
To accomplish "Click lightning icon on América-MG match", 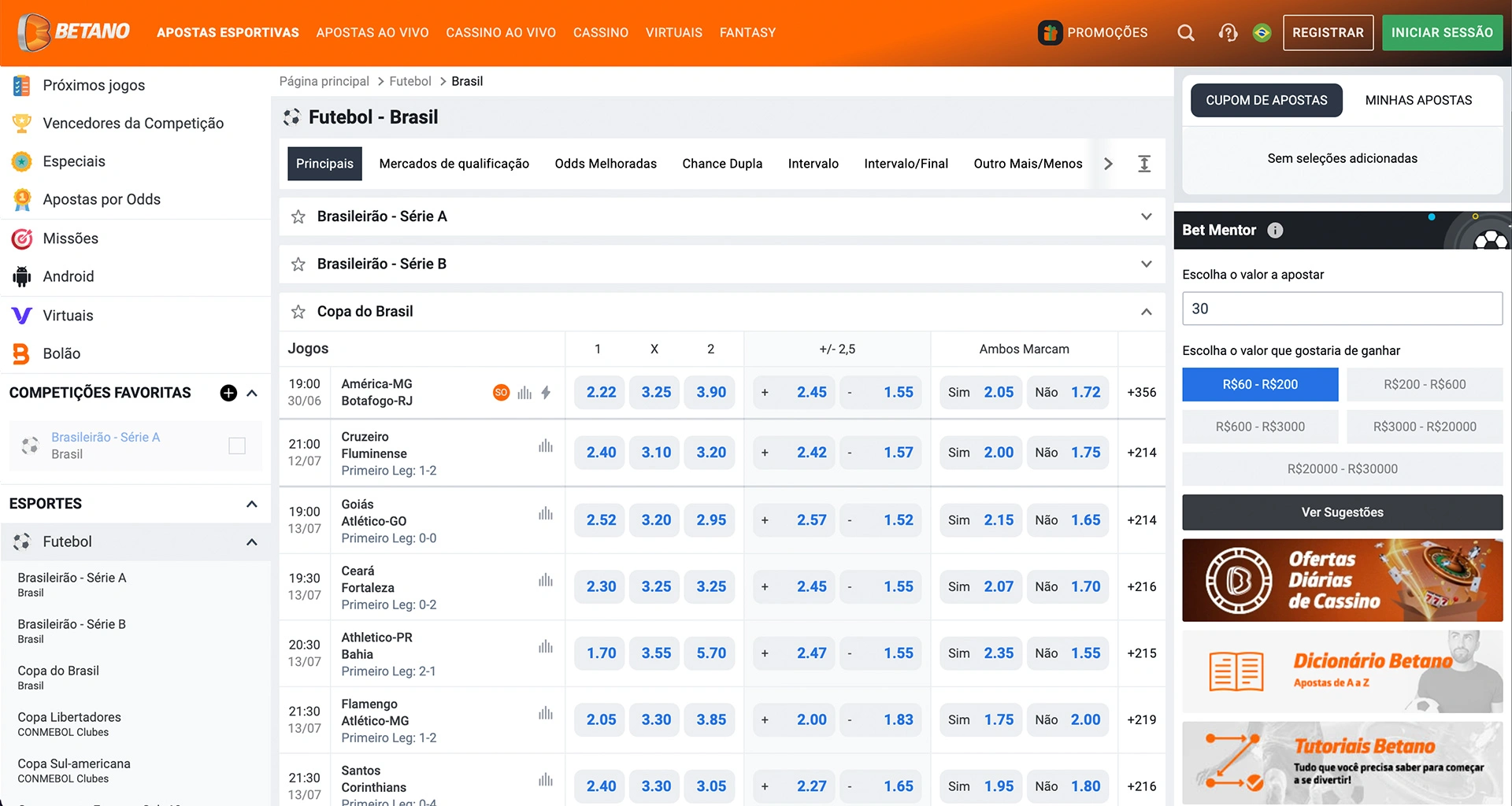I will point(546,392).
